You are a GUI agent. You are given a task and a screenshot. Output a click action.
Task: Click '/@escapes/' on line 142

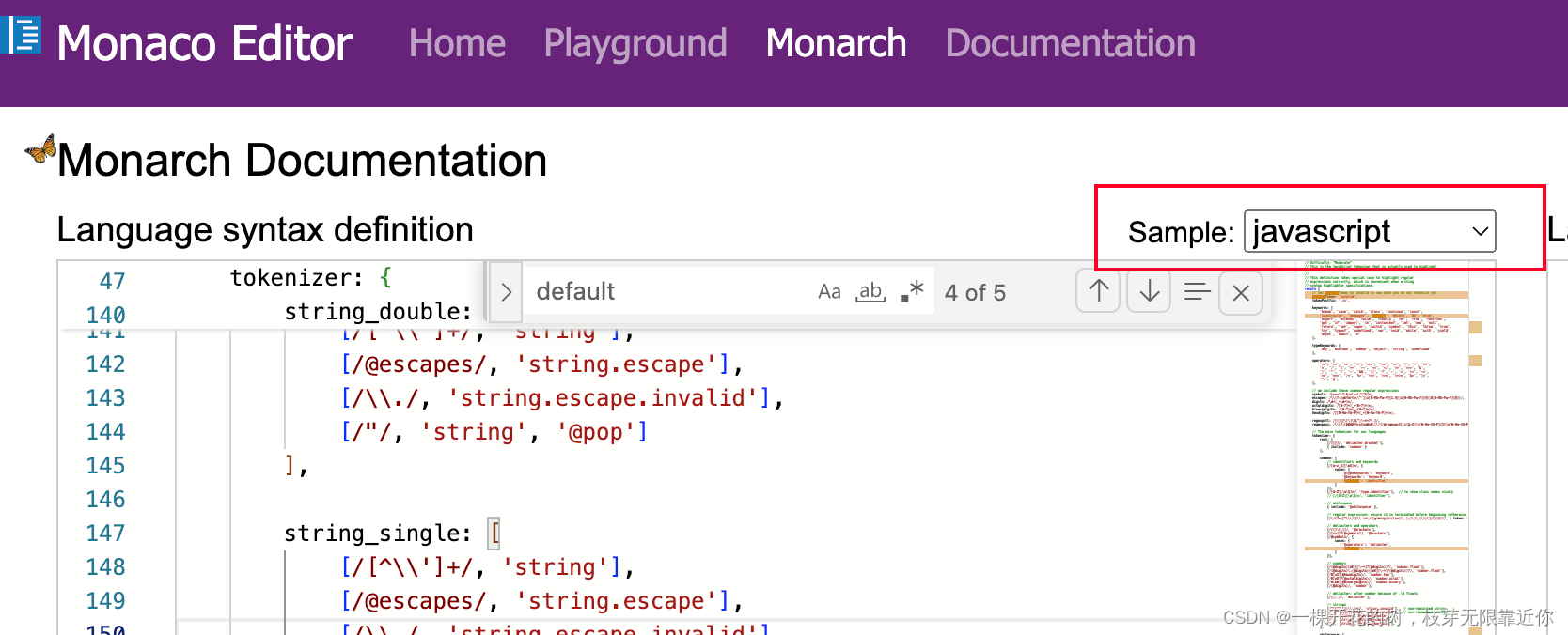point(419,364)
